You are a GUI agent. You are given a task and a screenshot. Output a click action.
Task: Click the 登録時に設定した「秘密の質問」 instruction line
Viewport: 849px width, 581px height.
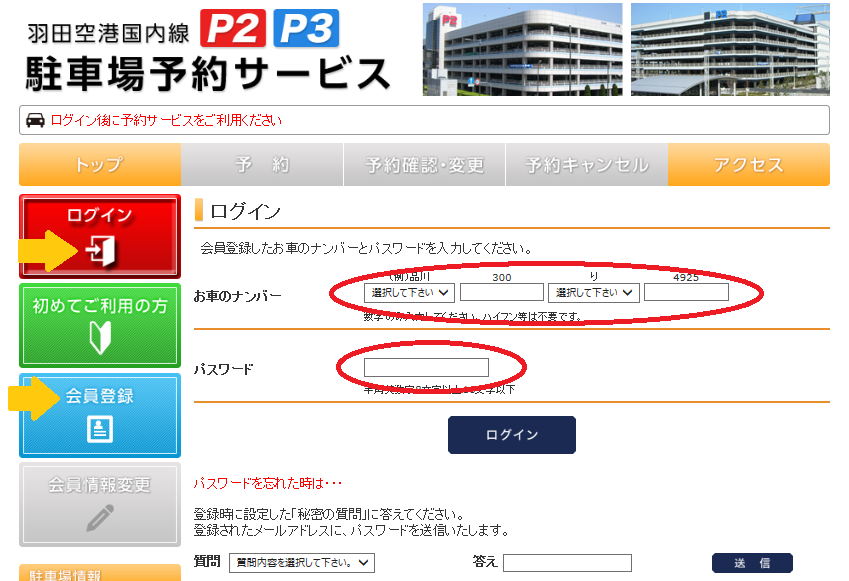pyautogui.click(x=329, y=514)
